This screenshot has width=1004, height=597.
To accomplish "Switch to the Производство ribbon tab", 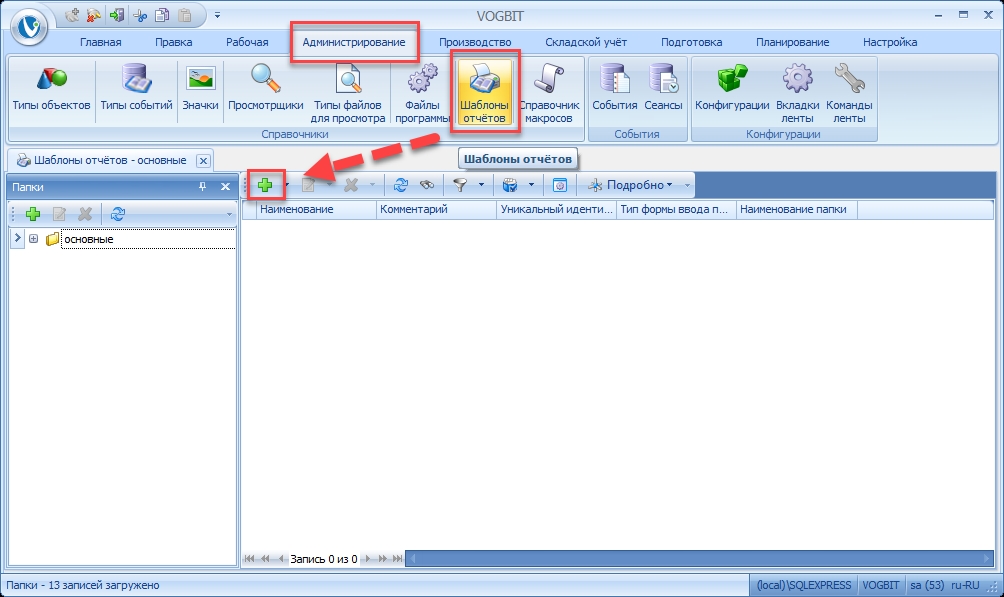I will [x=475, y=42].
